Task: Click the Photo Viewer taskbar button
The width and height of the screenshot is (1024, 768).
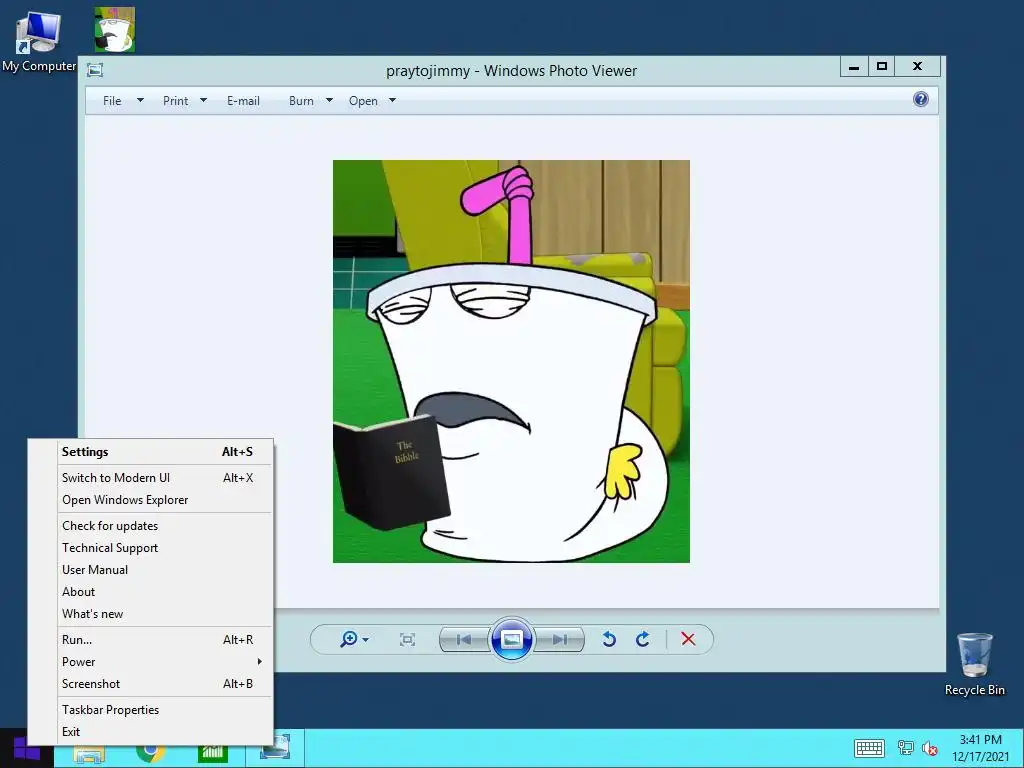Action: click(275, 748)
